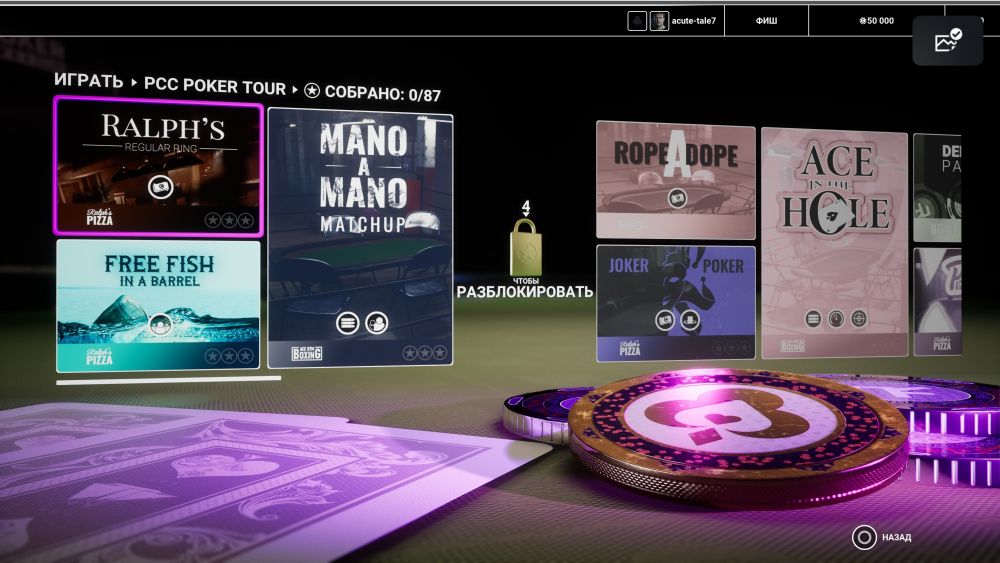Select PCC POKER TOUR in the breadcrumb
1000x563 pixels.
click(214, 88)
